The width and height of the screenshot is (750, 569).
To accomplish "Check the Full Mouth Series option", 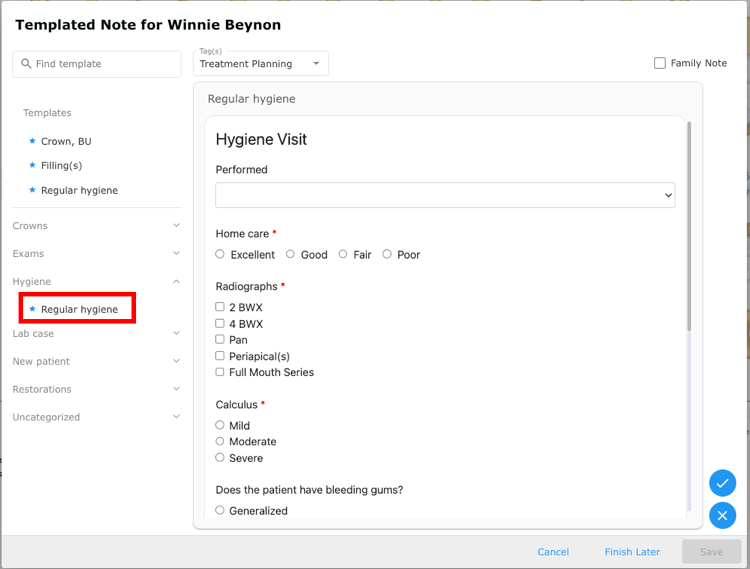I will tap(220, 372).
